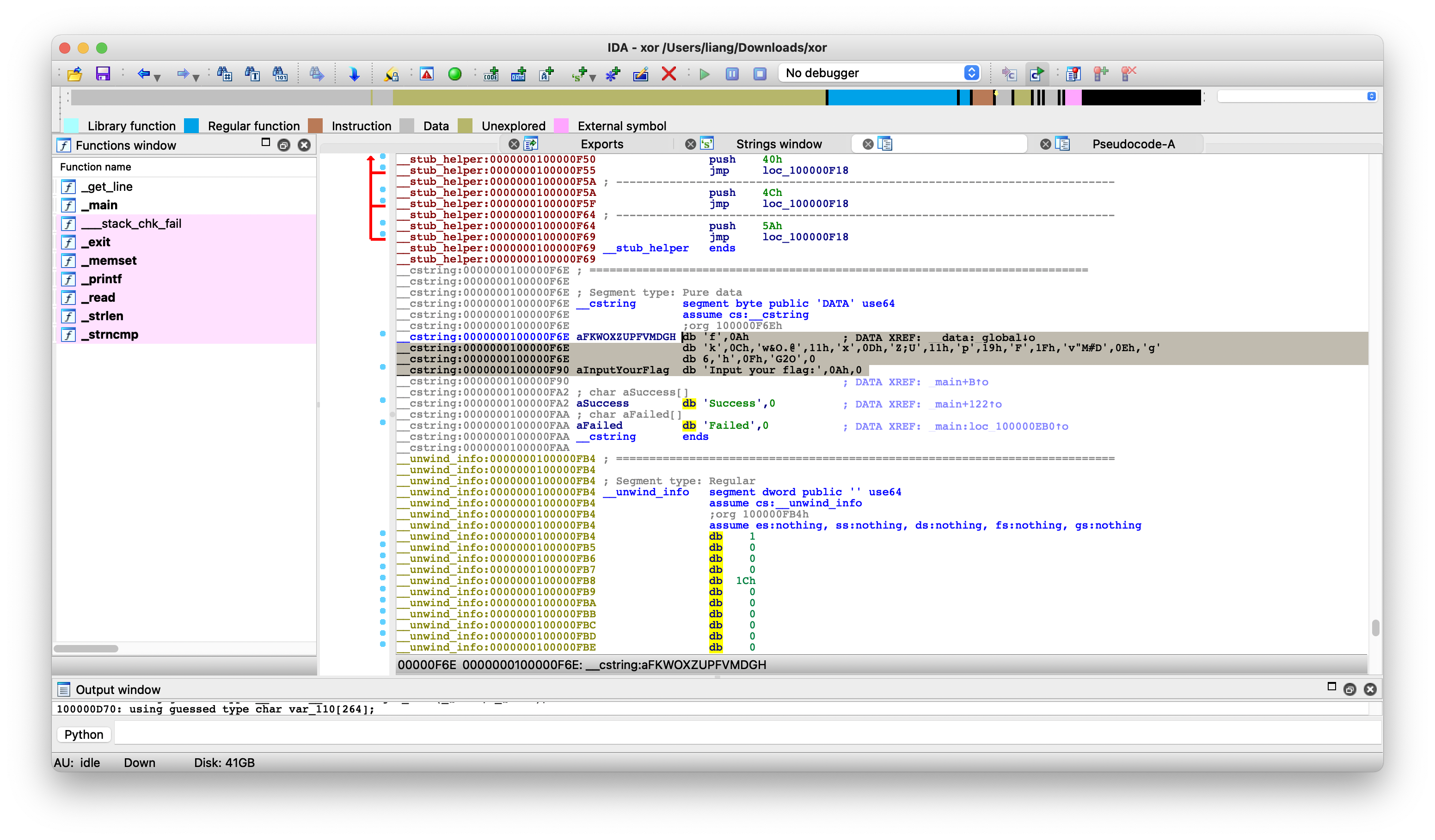Switch to the Pseudocode-A tab
This screenshot has height=840, width=1435.
(1133, 144)
